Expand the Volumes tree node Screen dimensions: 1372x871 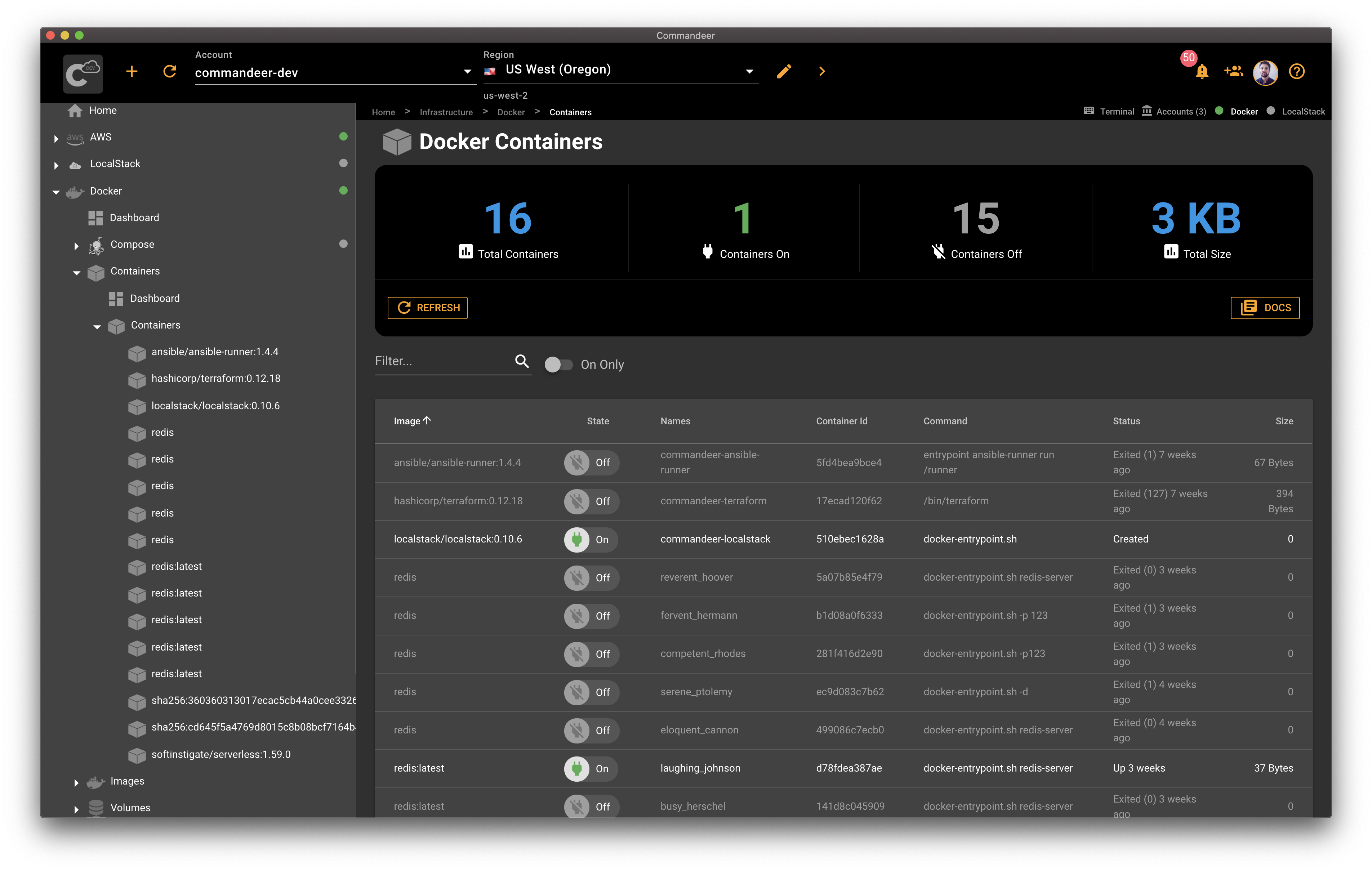coord(76,809)
